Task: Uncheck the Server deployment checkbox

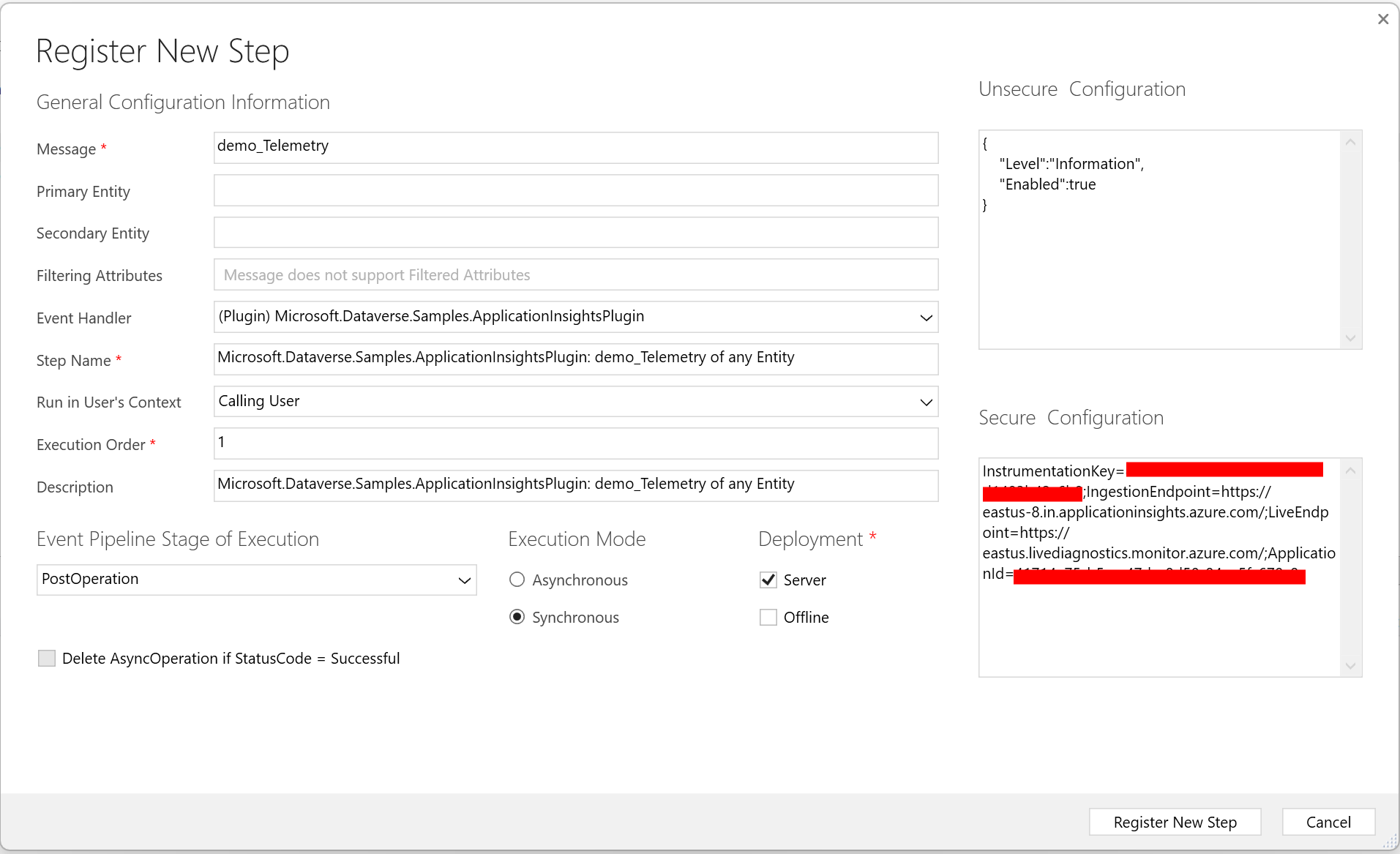Action: coord(768,580)
